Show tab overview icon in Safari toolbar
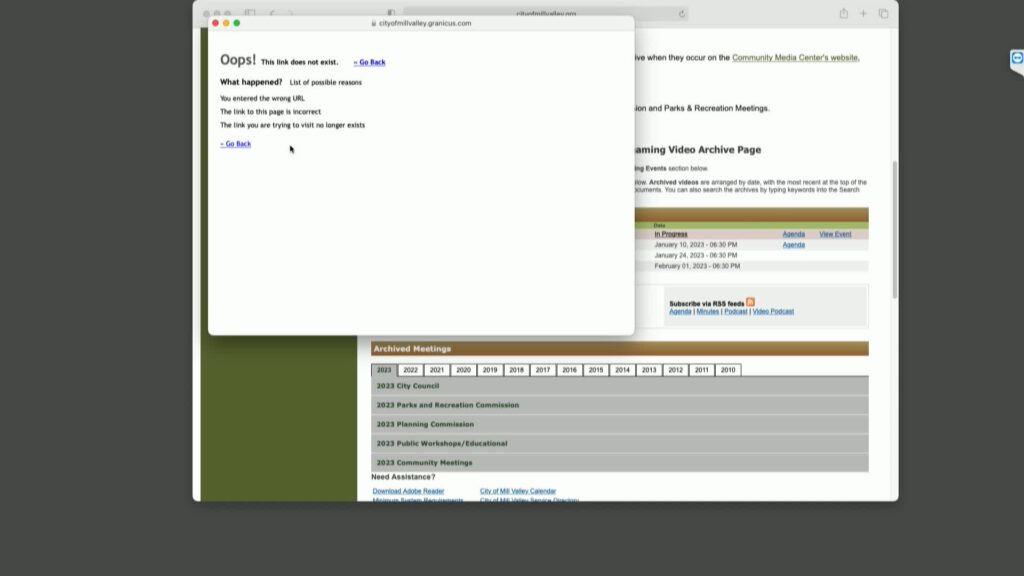1024x576 pixels. click(x=884, y=14)
